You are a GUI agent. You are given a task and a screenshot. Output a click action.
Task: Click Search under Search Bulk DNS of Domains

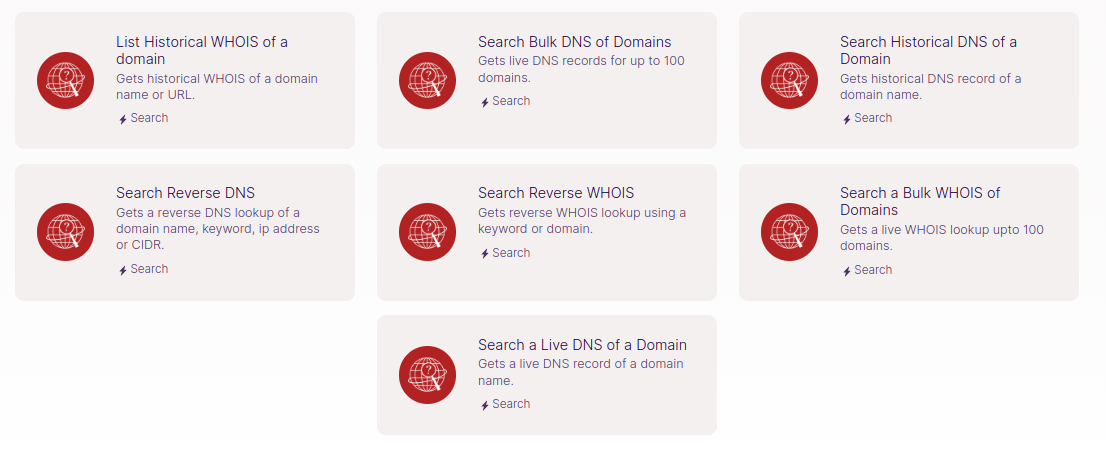pos(510,101)
